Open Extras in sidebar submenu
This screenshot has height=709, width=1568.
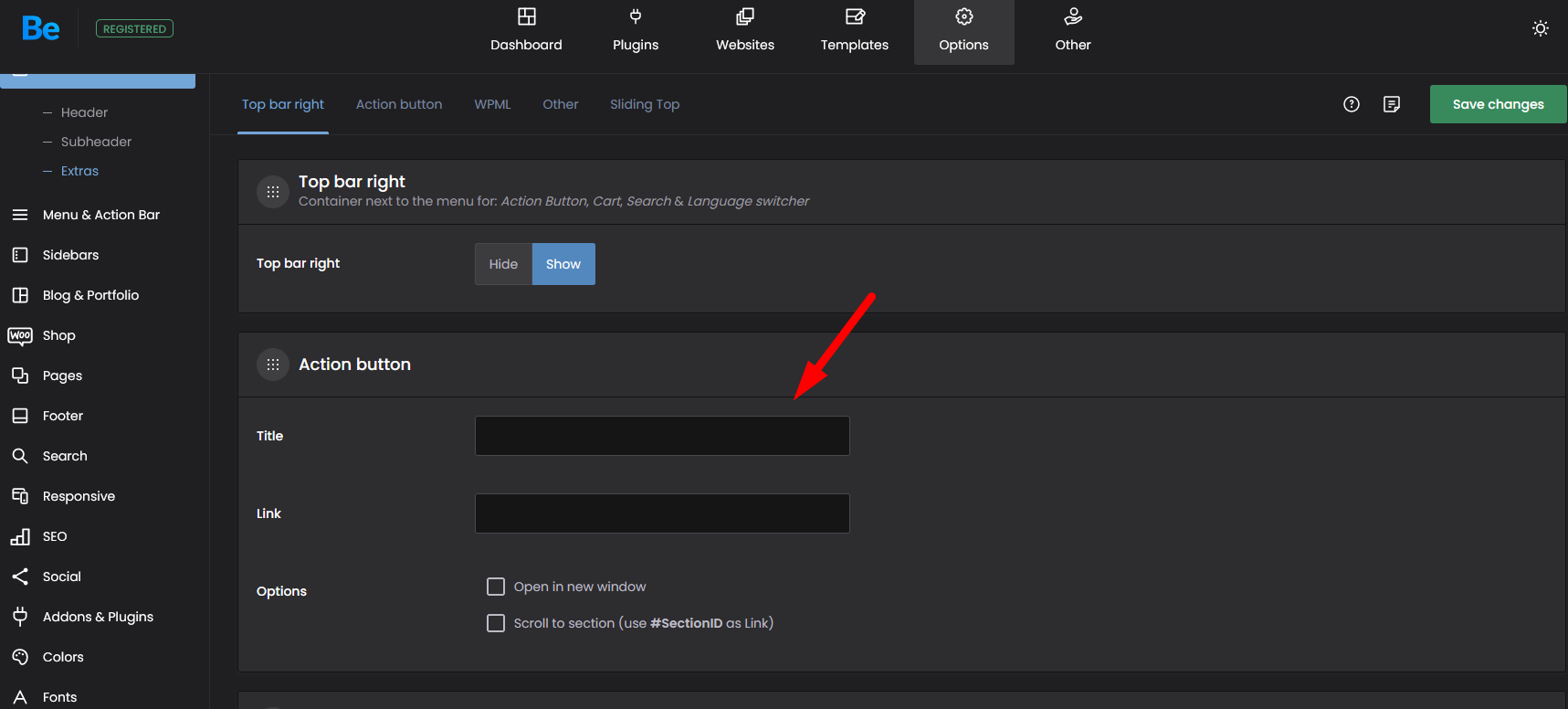[x=79, y=171]
